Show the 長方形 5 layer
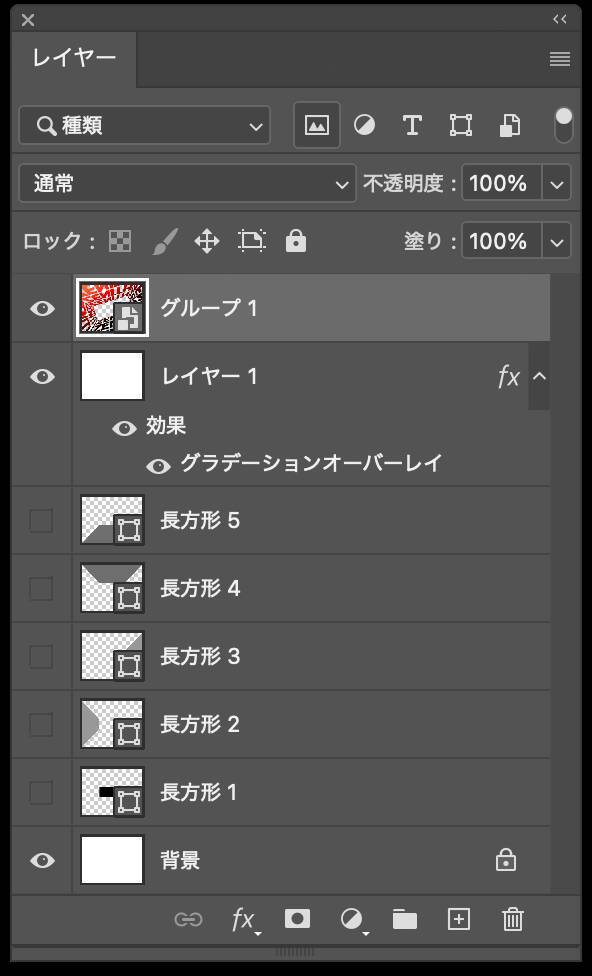The width and height of the screenshot is (592, 976). [41, 520]
